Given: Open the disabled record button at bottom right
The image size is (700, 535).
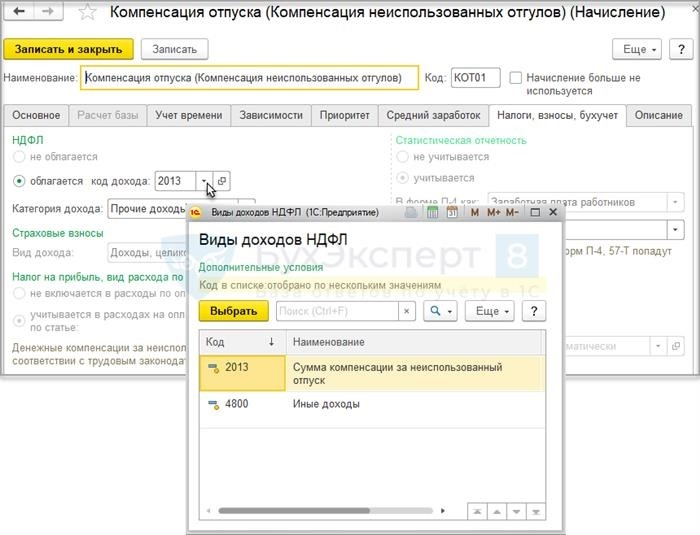Looking at the screenshot, I should [x=675, y=346].
